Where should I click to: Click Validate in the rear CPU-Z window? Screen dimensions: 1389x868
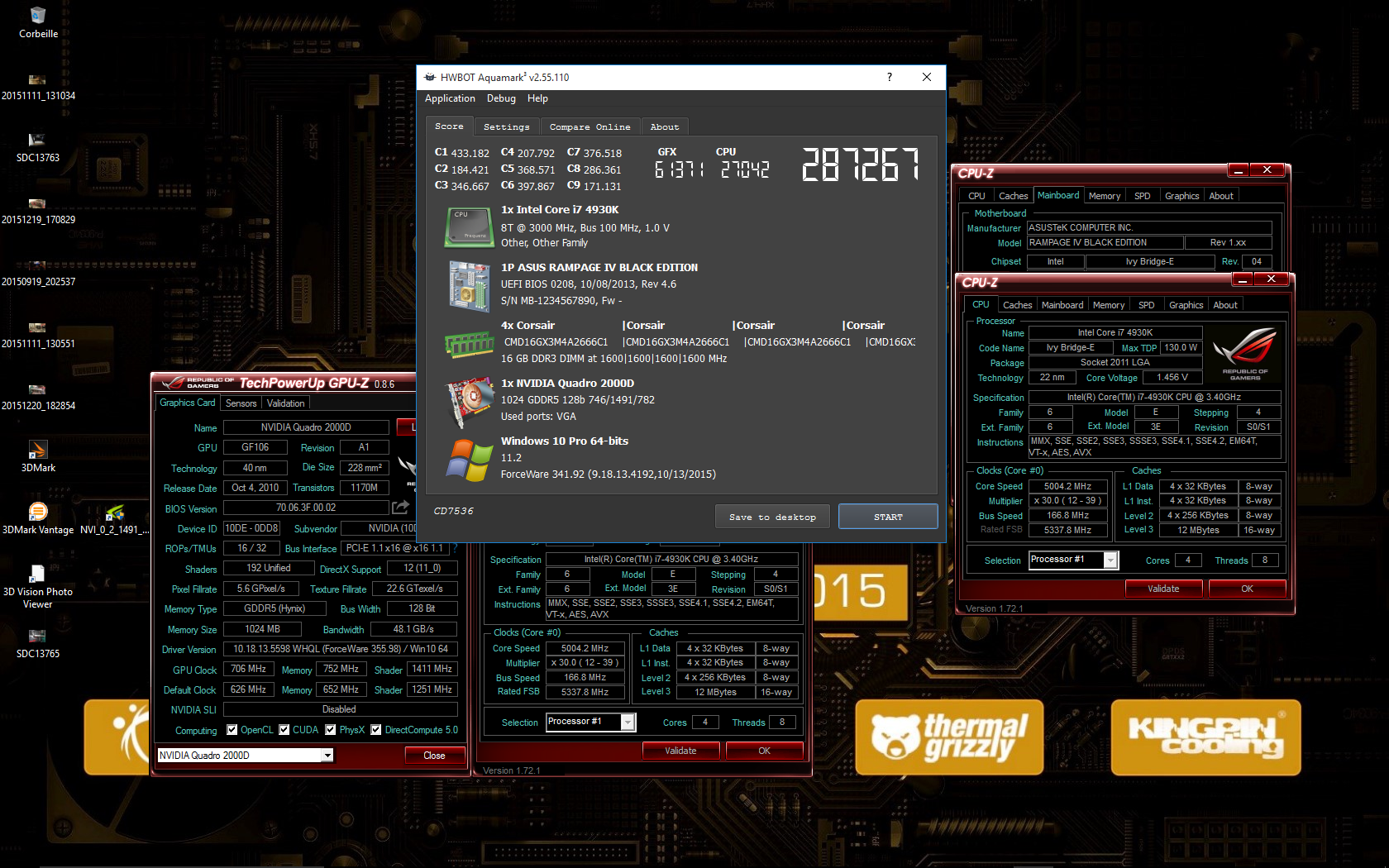pyautogui.click(x=680, y=751)
